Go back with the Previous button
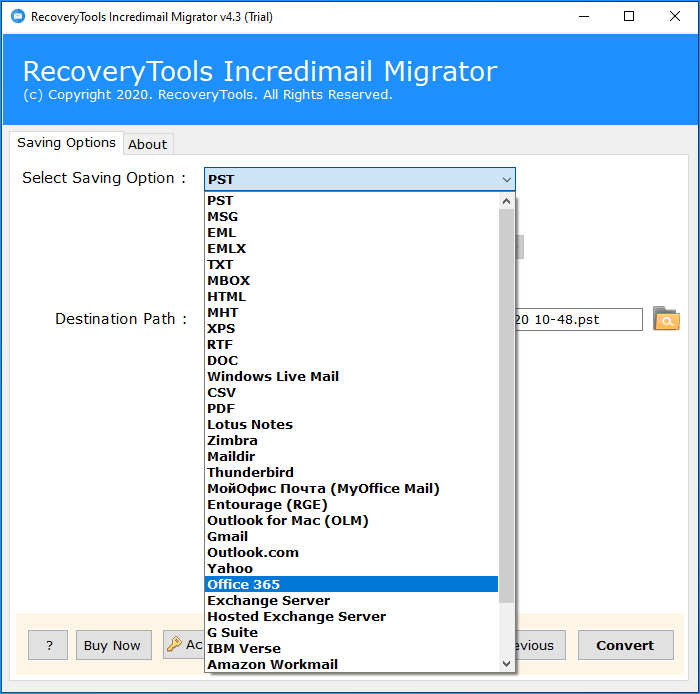Screen dimensions: 700x694 point(540,645)
